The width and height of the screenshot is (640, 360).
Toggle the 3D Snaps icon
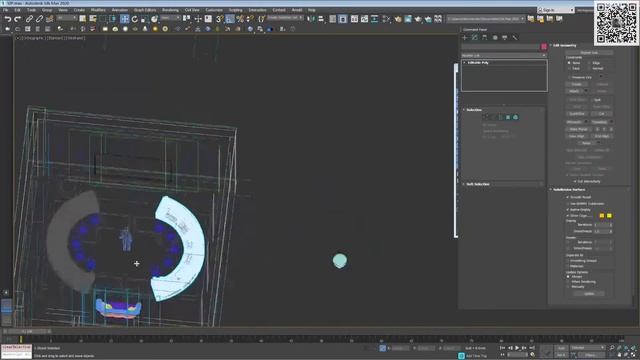click(x=220, y=19)
